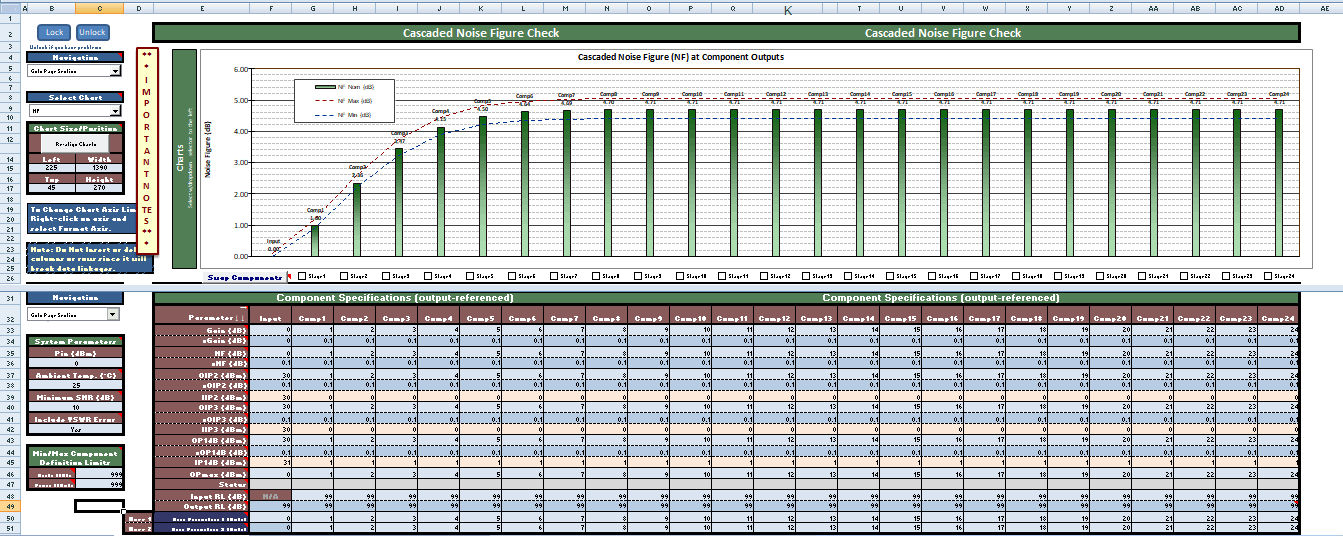The height and width of the screenshot is (536, 1343).
Task: Click the Sweep Components label
Action: pos(244,277)
